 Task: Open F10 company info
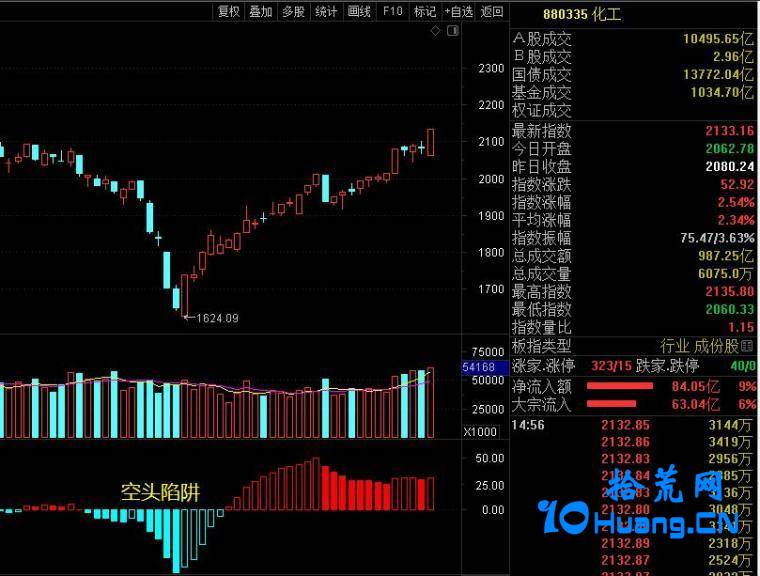(392, 11)
